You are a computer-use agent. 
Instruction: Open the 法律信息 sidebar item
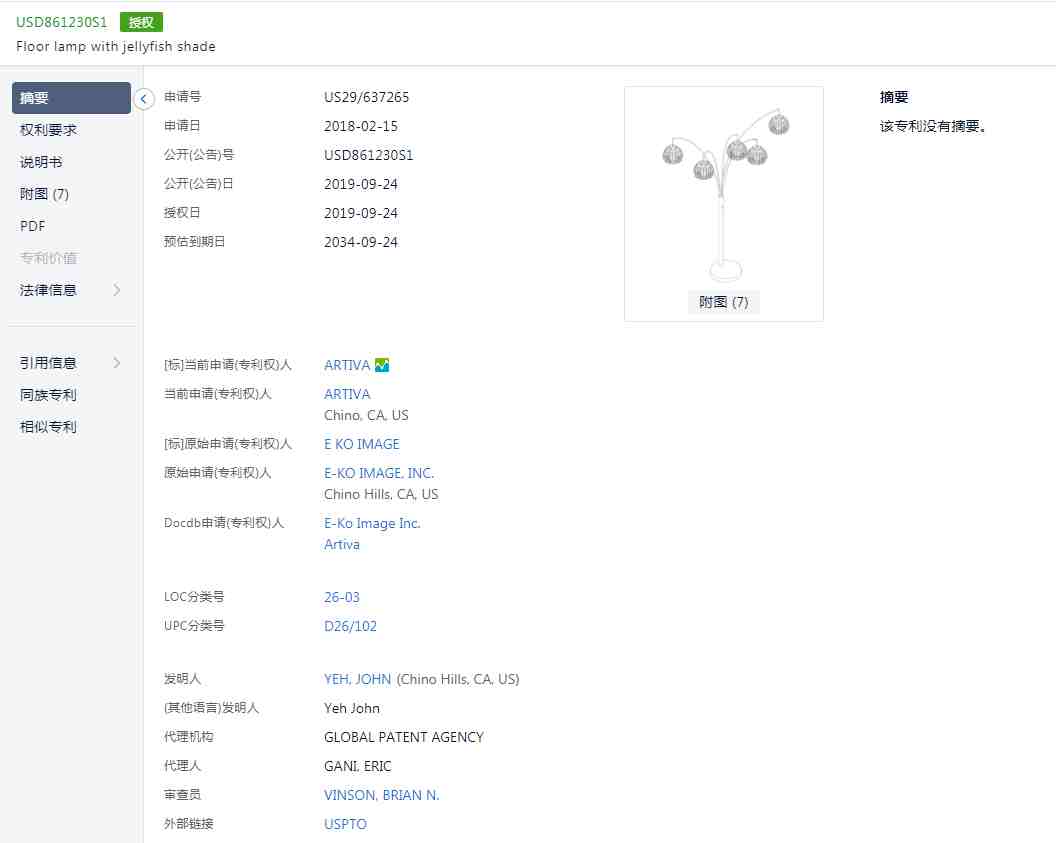[48, 290]
